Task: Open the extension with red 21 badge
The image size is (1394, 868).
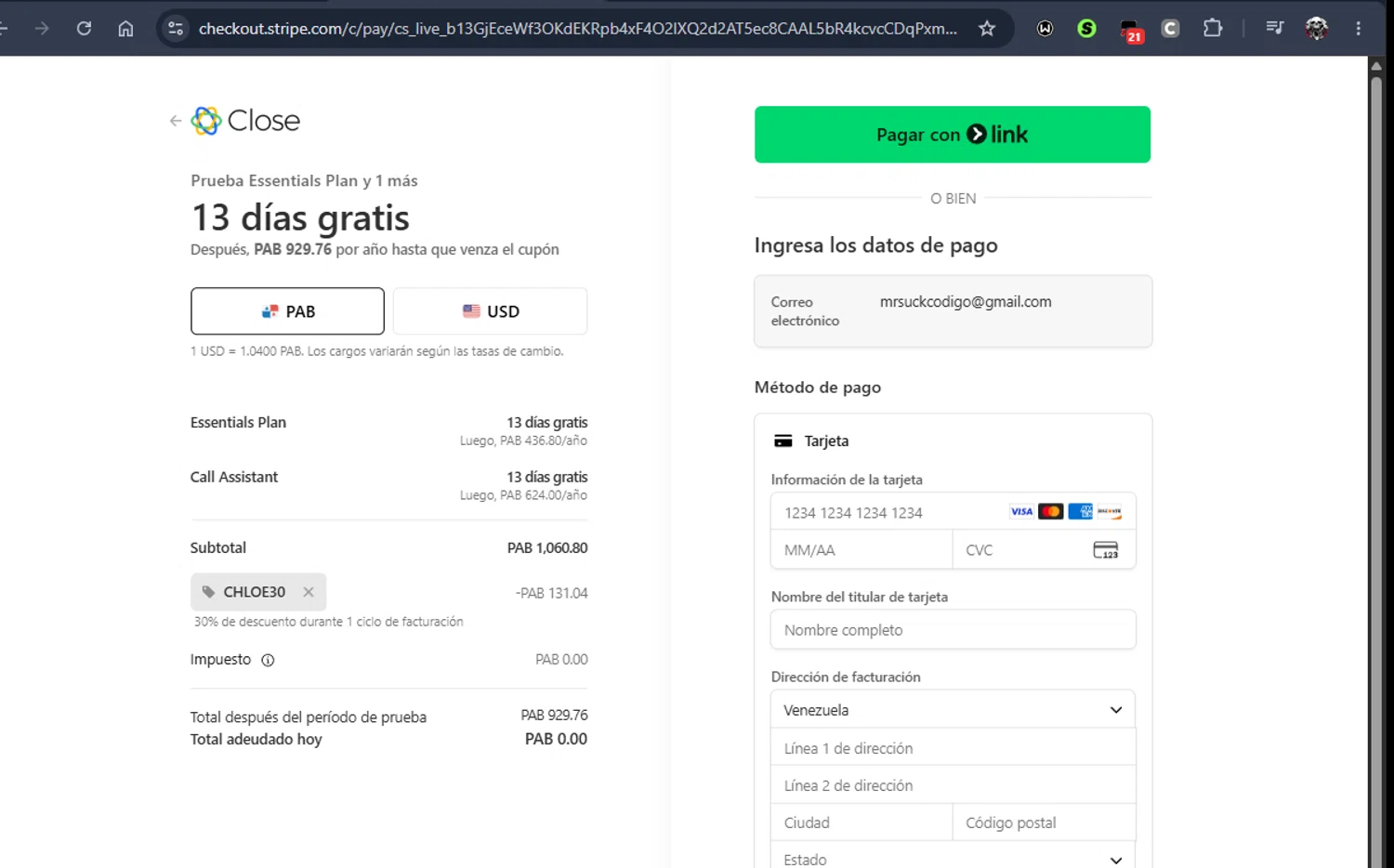Action: pyautogui.click(x=1130, y=31)
